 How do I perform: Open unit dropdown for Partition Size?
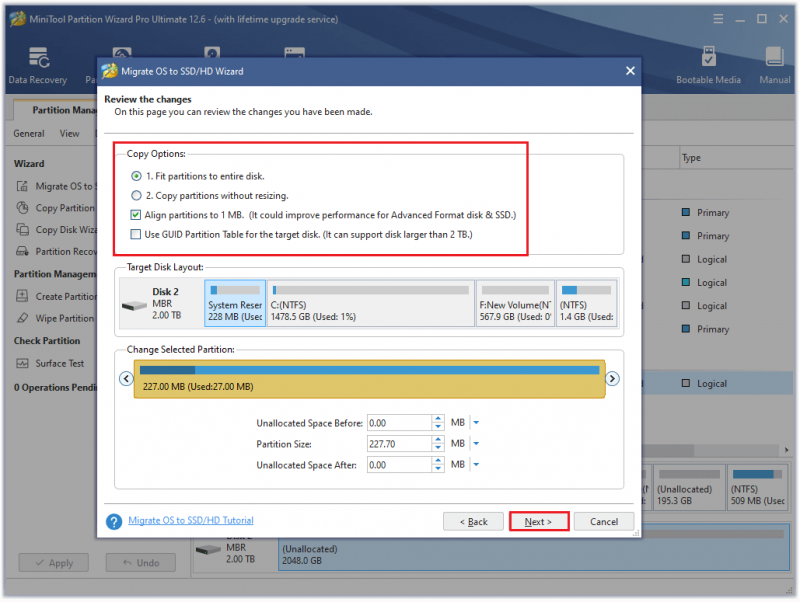coord(476,443)
